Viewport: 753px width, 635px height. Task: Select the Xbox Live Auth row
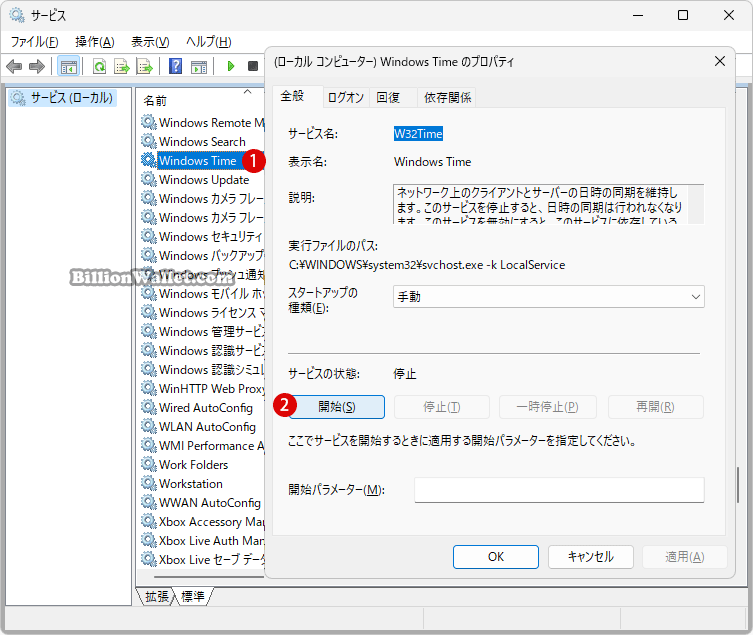(x=202, y=540)
